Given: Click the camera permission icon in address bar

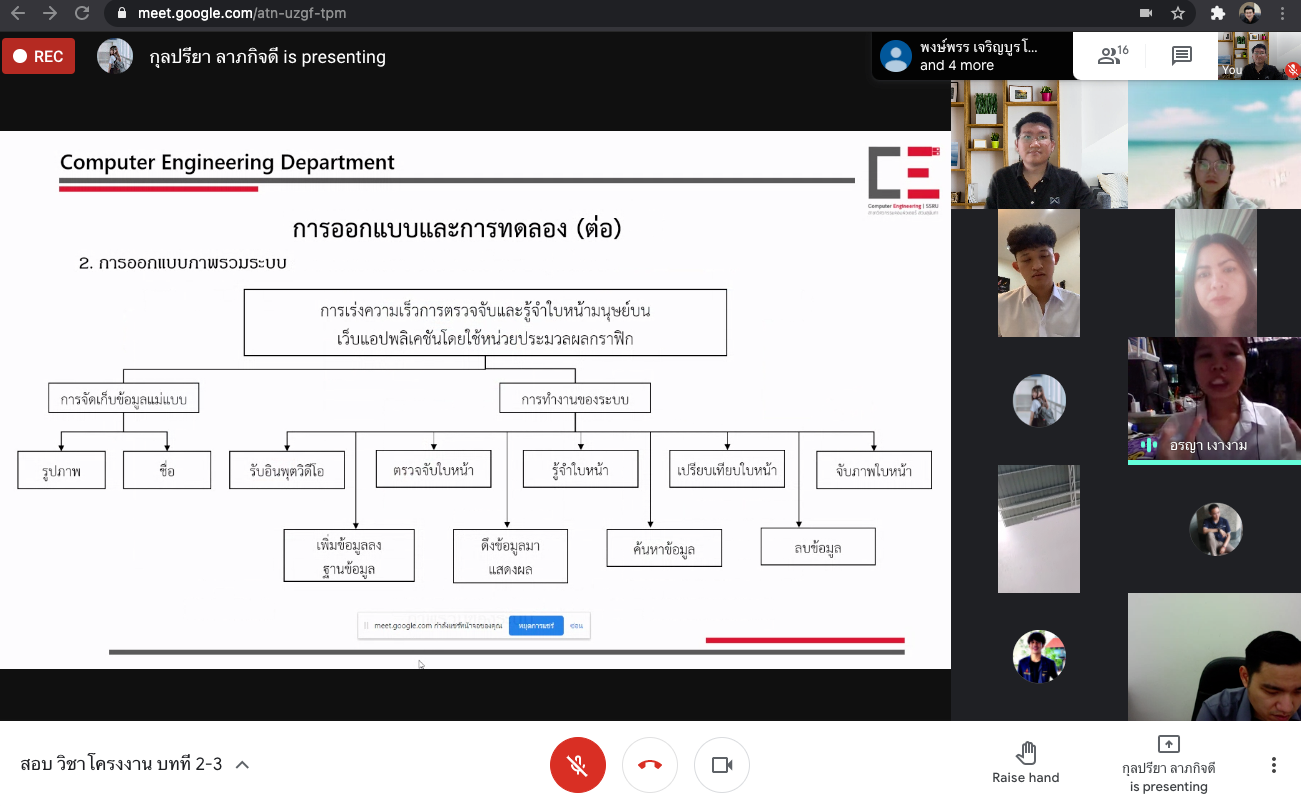Looking at the screenshot, I should [x=1146, y=14].
